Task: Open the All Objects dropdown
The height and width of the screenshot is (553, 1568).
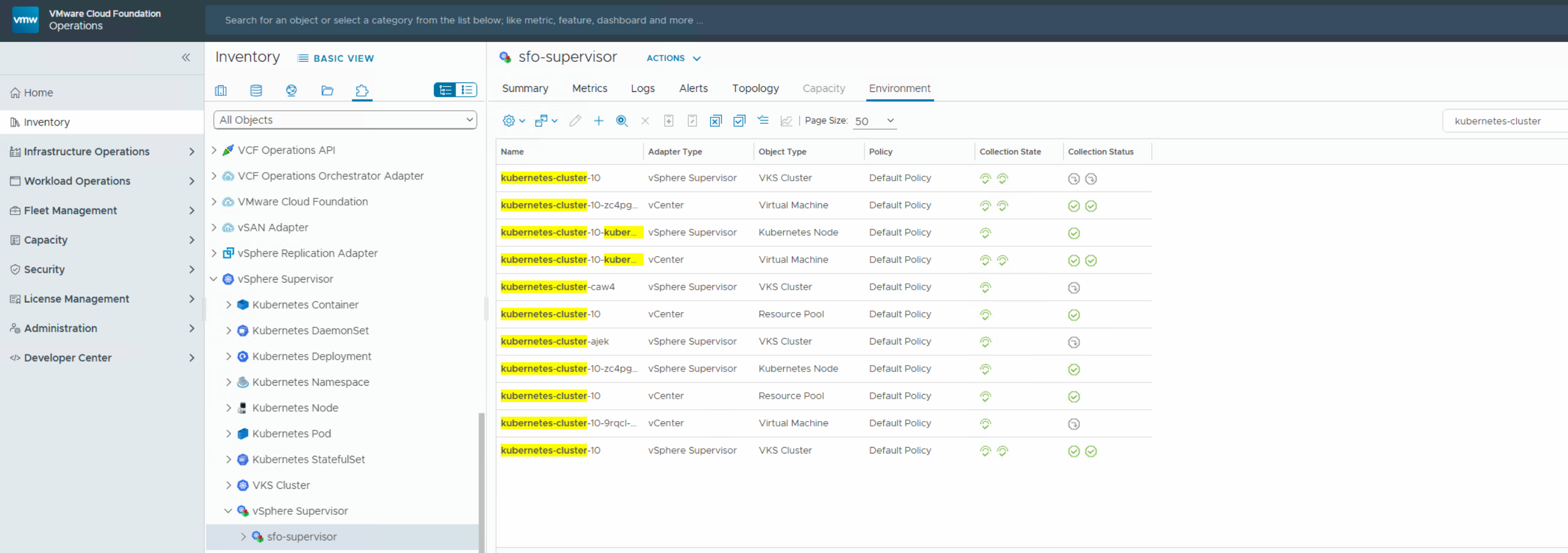Action: coord(345,120)
